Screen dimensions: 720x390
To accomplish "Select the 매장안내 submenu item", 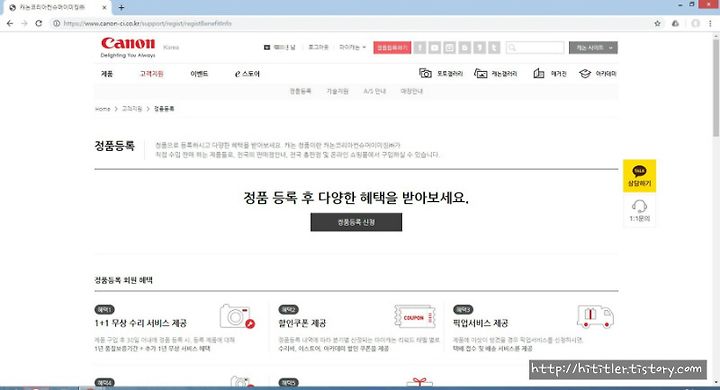I will [412, 91].
